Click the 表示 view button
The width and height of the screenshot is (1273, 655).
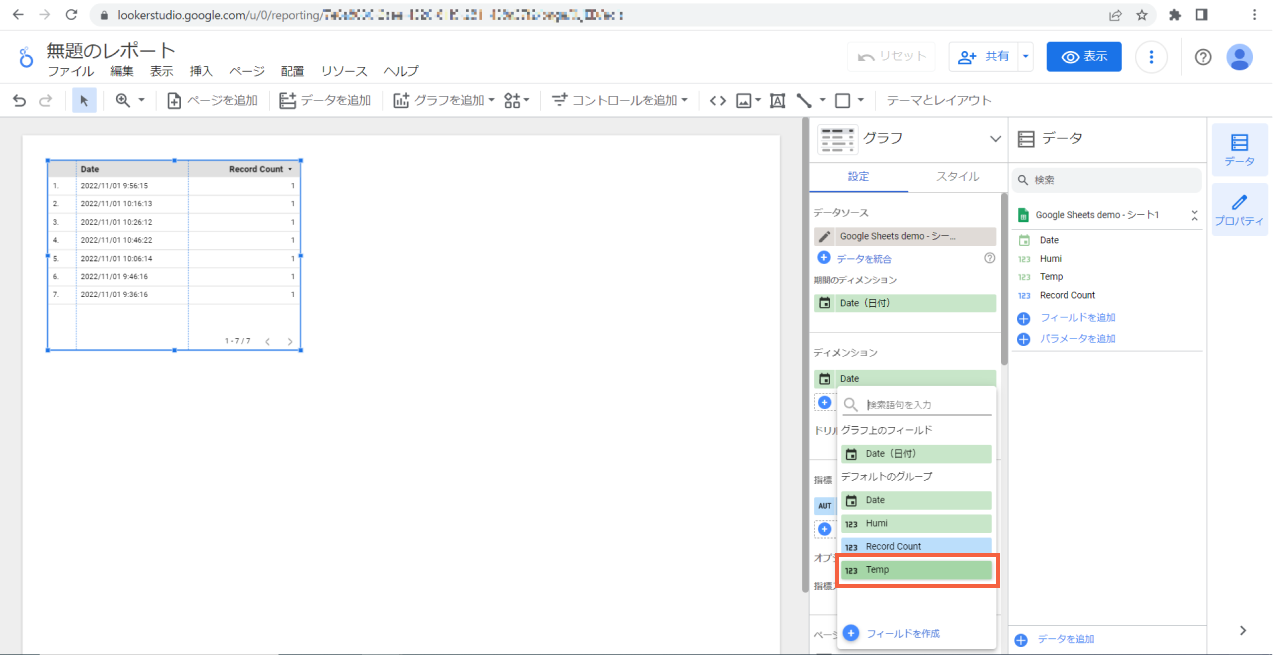coord(1084,57)
